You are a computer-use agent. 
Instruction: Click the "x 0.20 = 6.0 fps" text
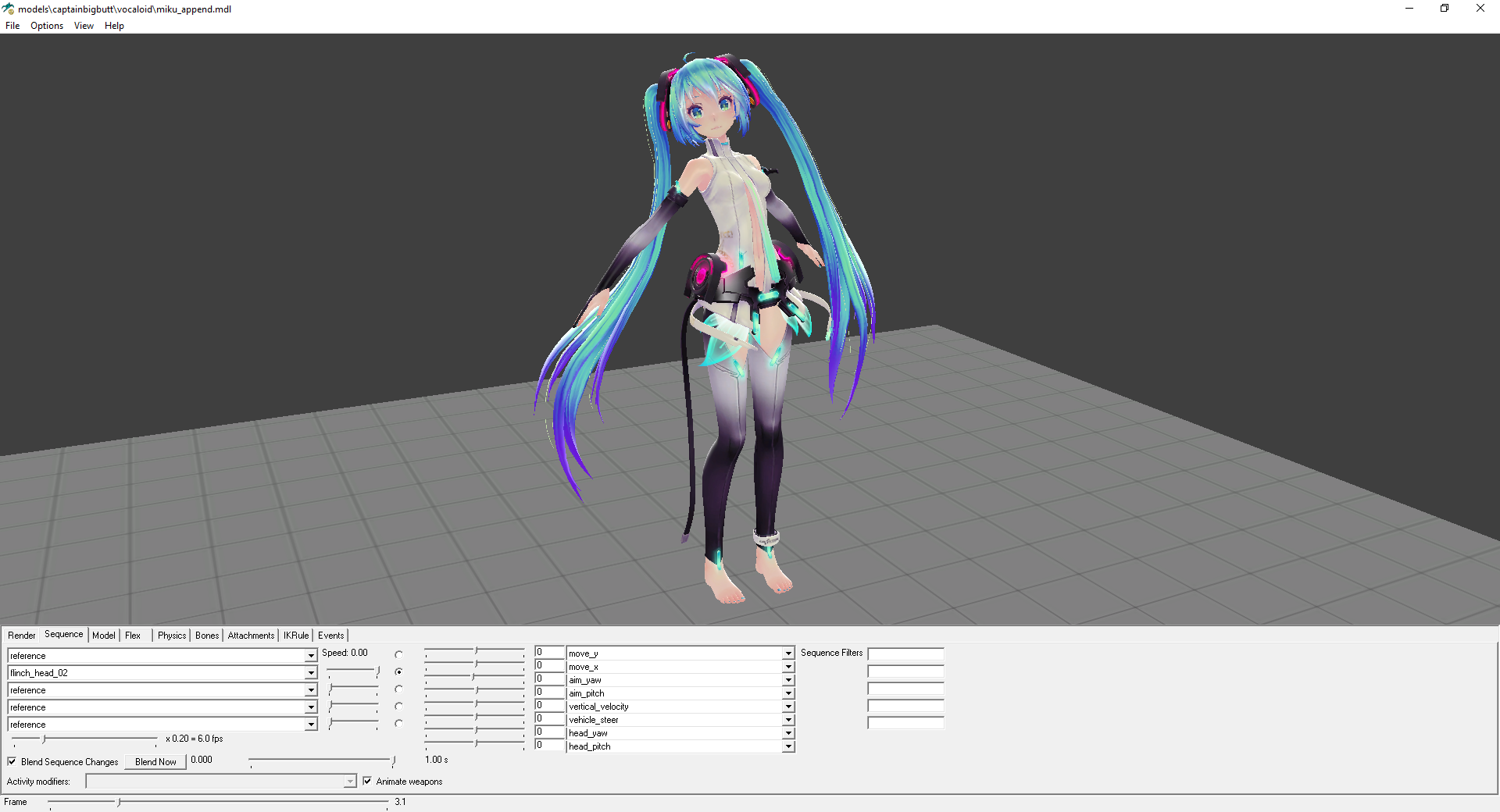tap(195, 739)
